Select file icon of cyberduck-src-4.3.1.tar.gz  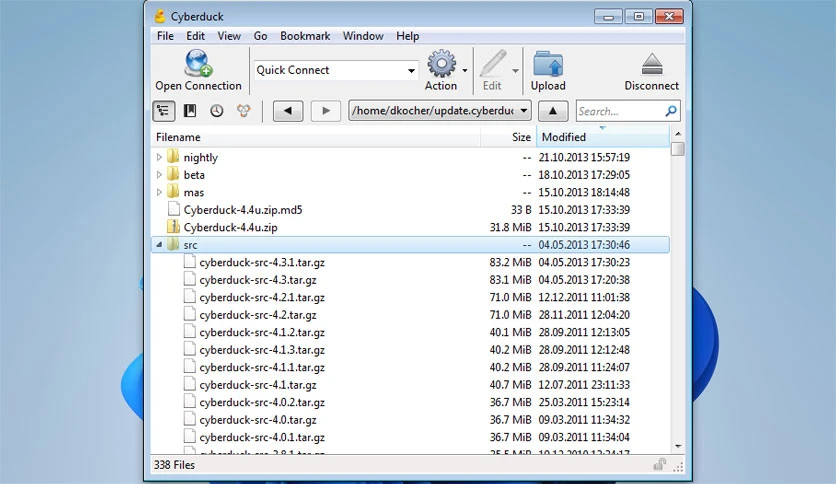(189, 262)
